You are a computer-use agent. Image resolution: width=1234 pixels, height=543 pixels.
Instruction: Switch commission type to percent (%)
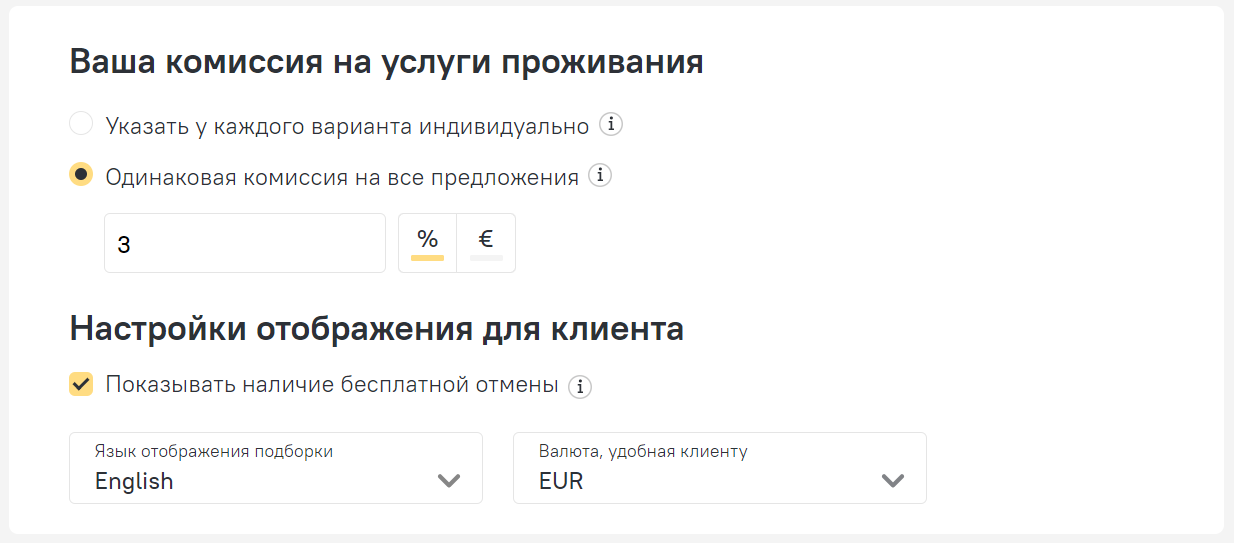pyautogui.click(x=427, y=242)
